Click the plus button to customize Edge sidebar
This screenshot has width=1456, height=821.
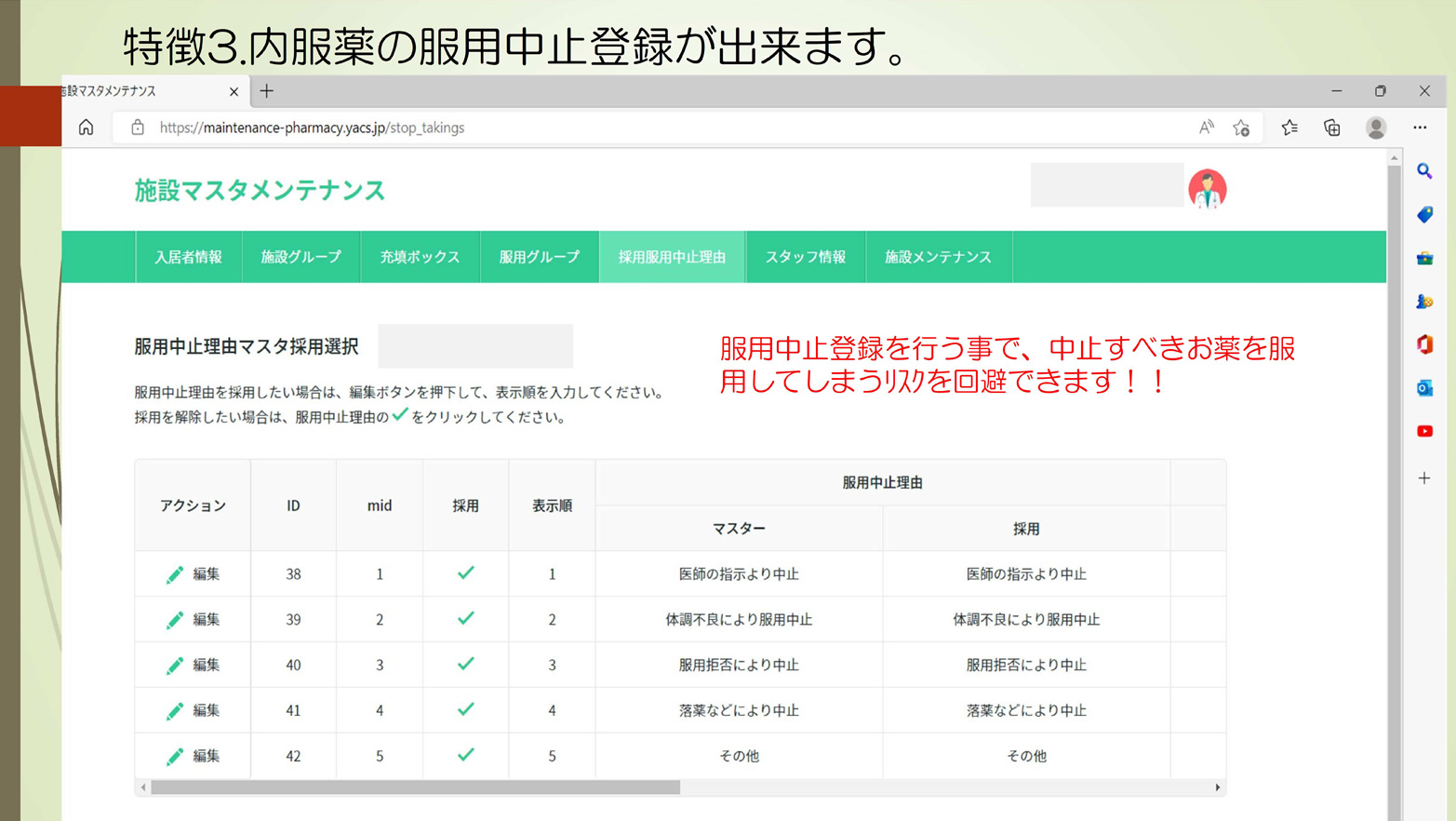[1424, 478]
